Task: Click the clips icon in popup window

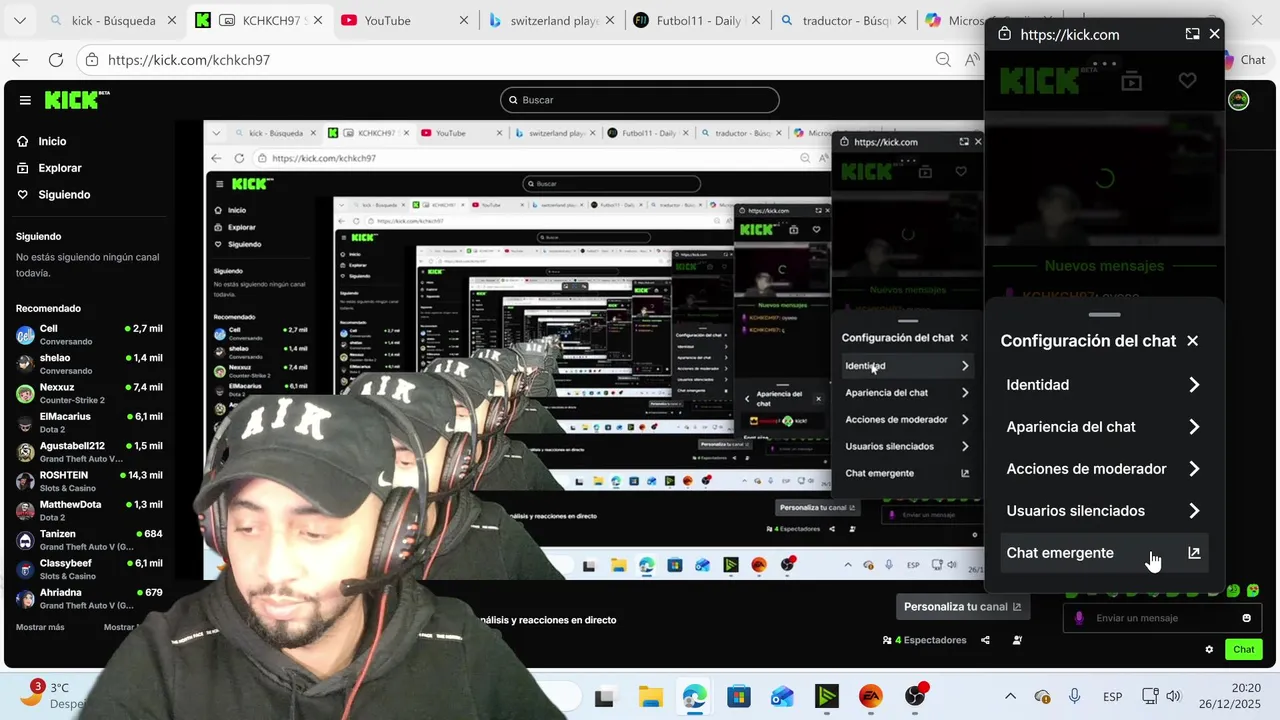Action: [1131, 81]
